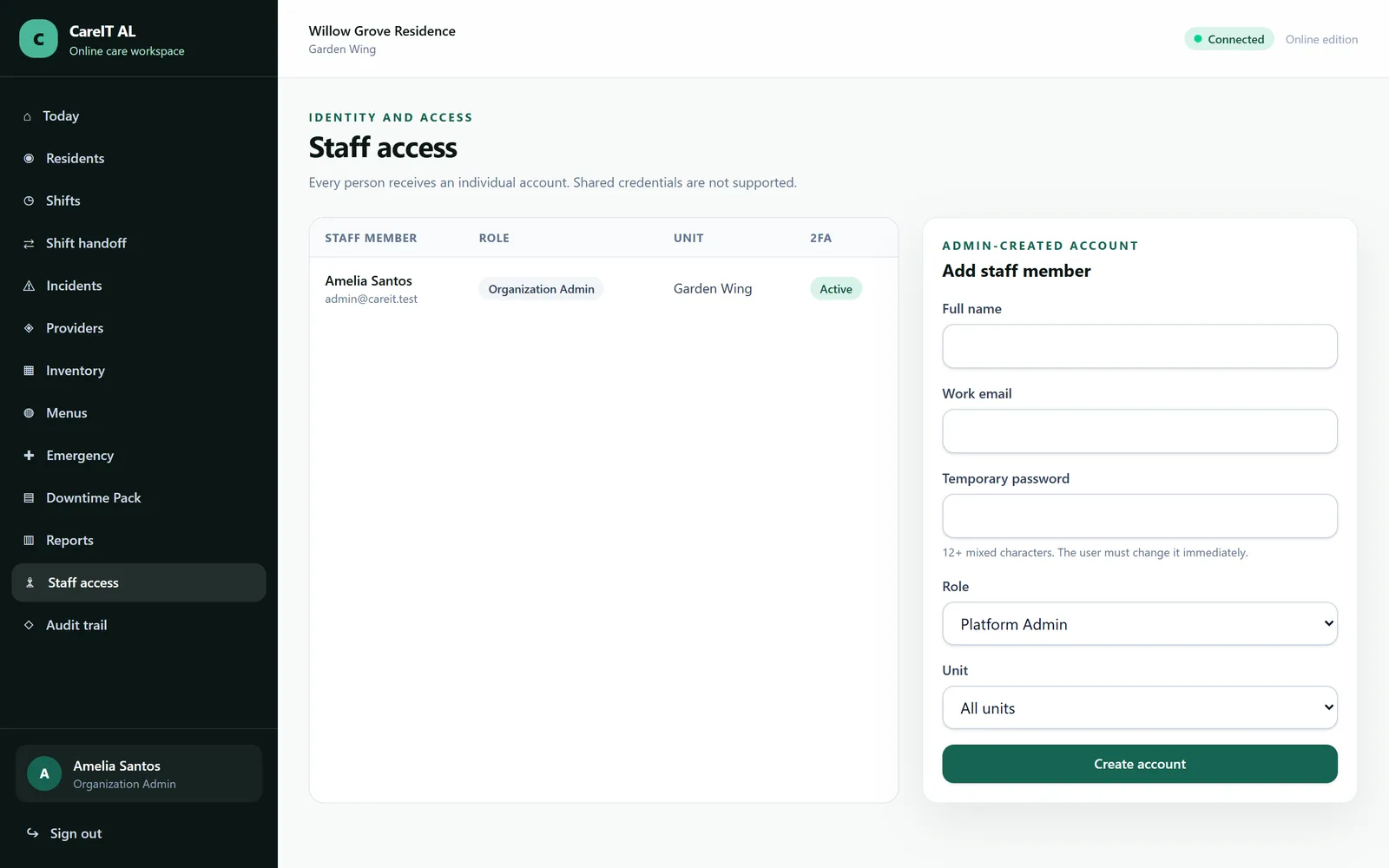Click the Inventory grid icon
The height and width of the screenshot is (868, 1389).
[29, 371]
